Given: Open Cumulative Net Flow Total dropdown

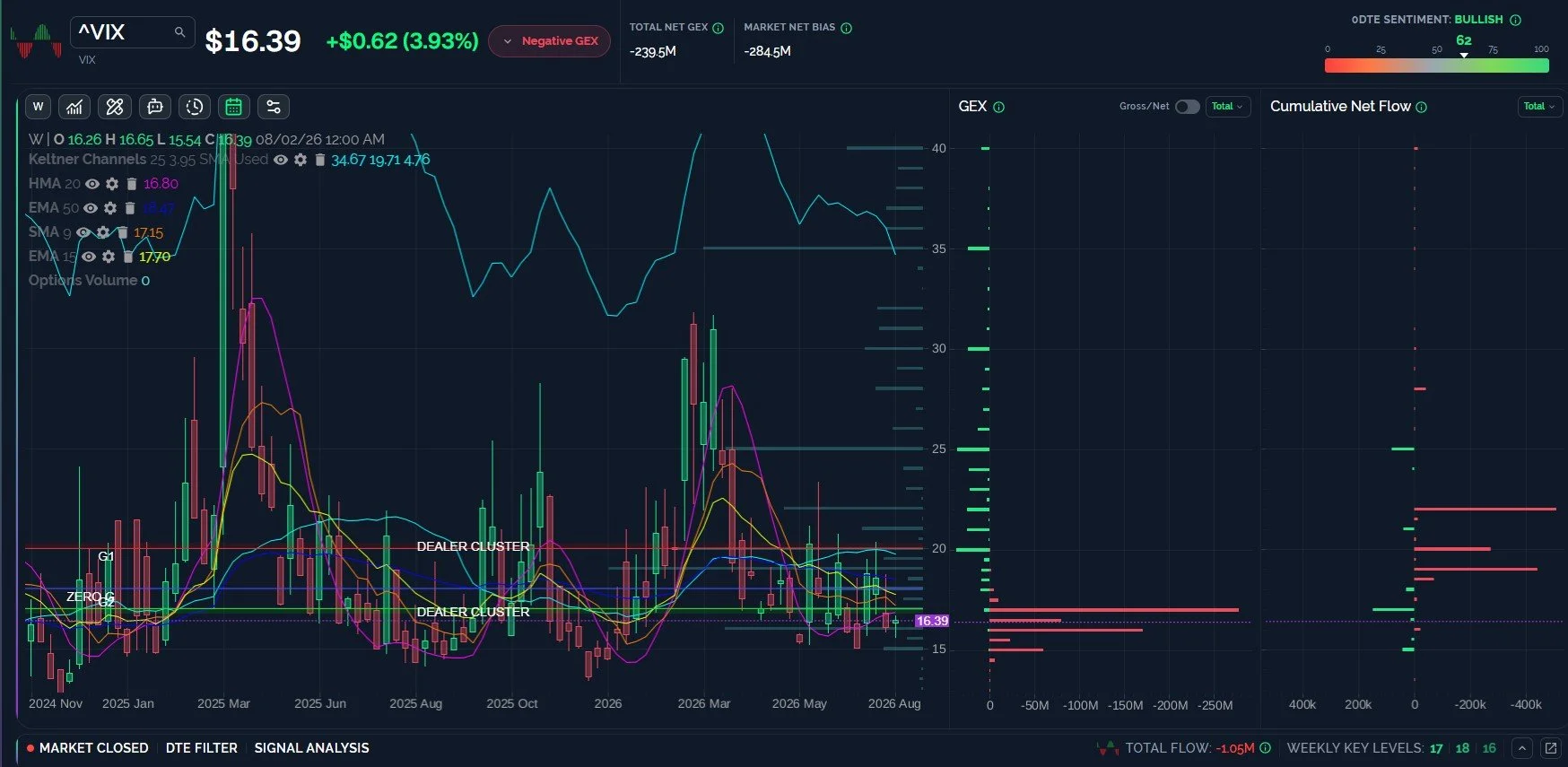Looking at the screenshot, I should 1539,107.
